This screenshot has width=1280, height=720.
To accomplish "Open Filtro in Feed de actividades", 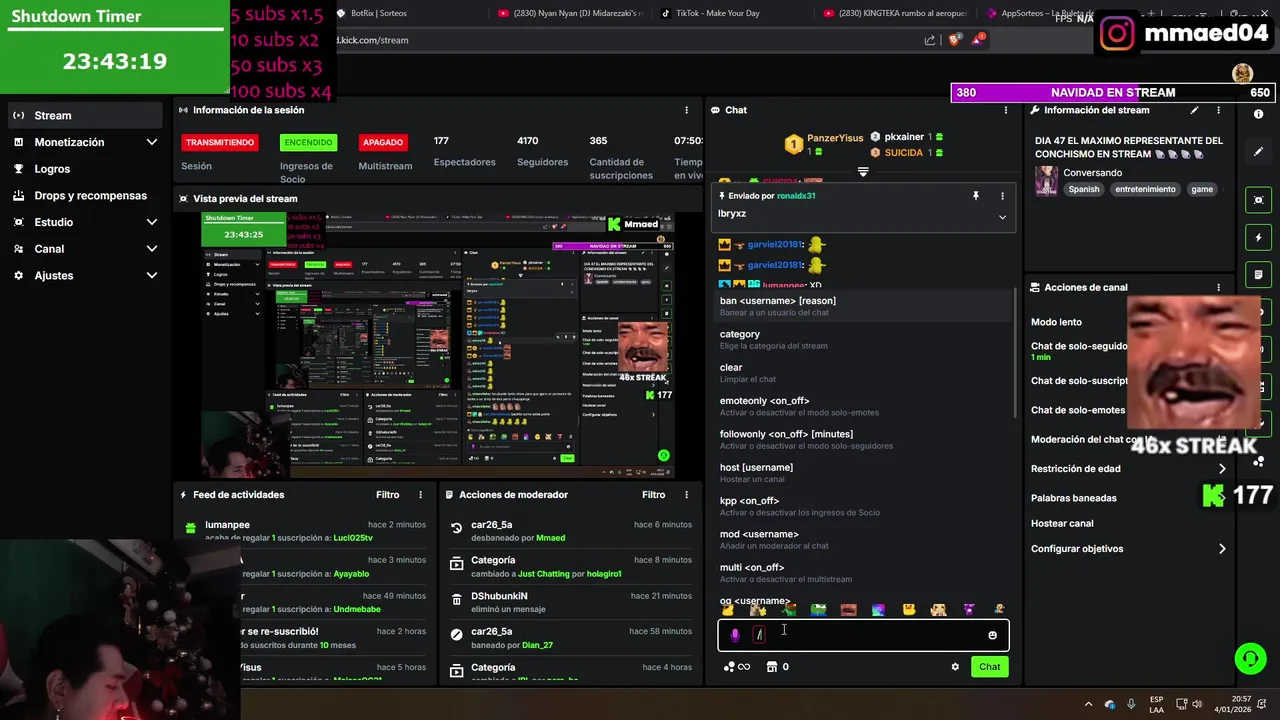I will pos(387,495).
